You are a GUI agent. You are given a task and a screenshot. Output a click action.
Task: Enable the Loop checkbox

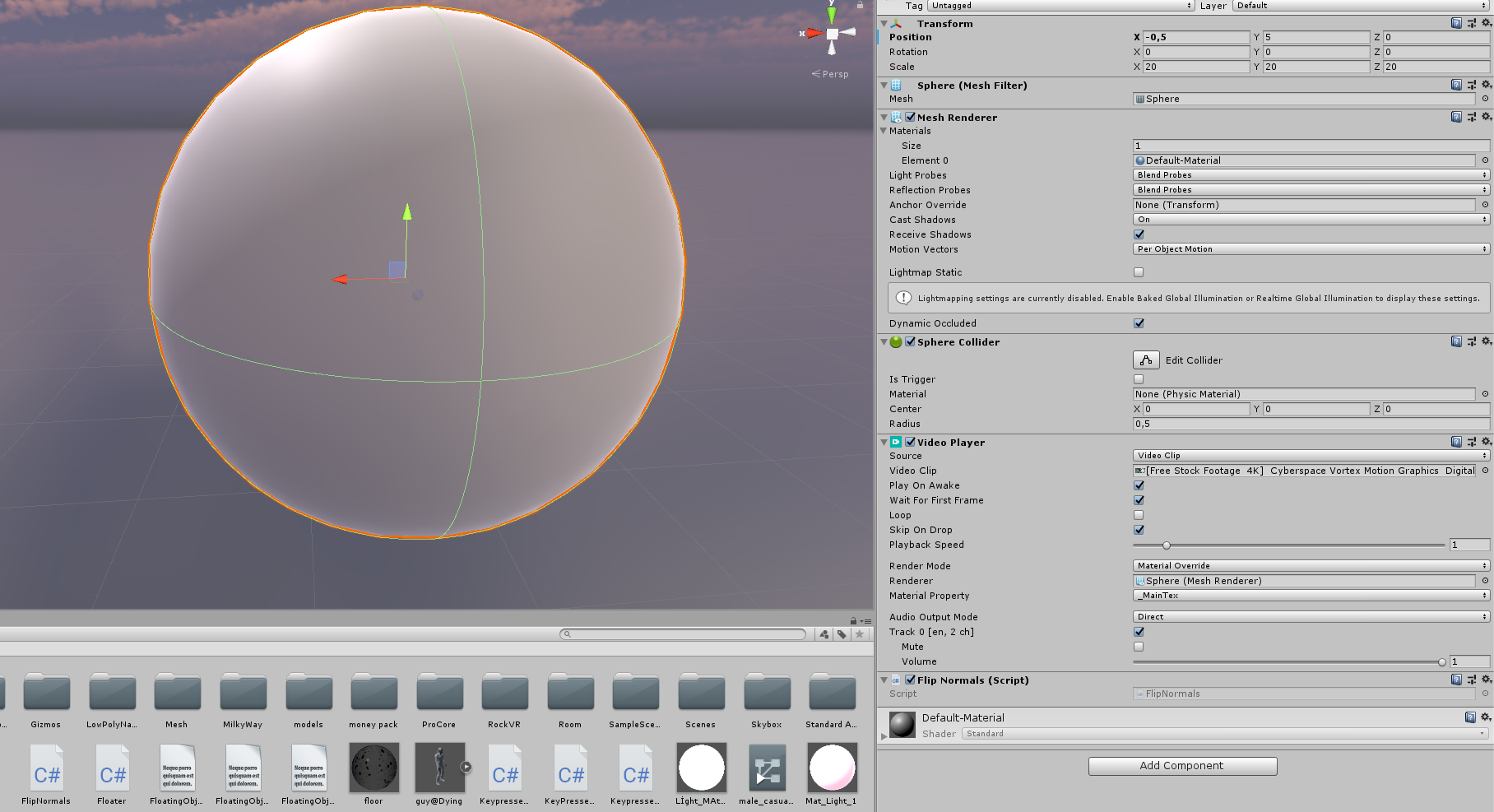[x=1139, y=515]
